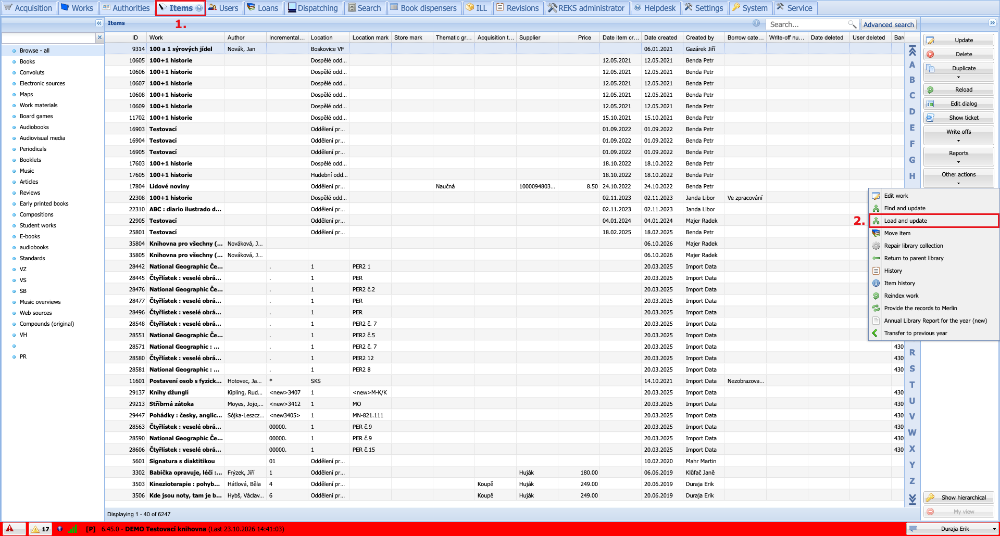Select Periodicals in the category list

click(x=32, y=149)
